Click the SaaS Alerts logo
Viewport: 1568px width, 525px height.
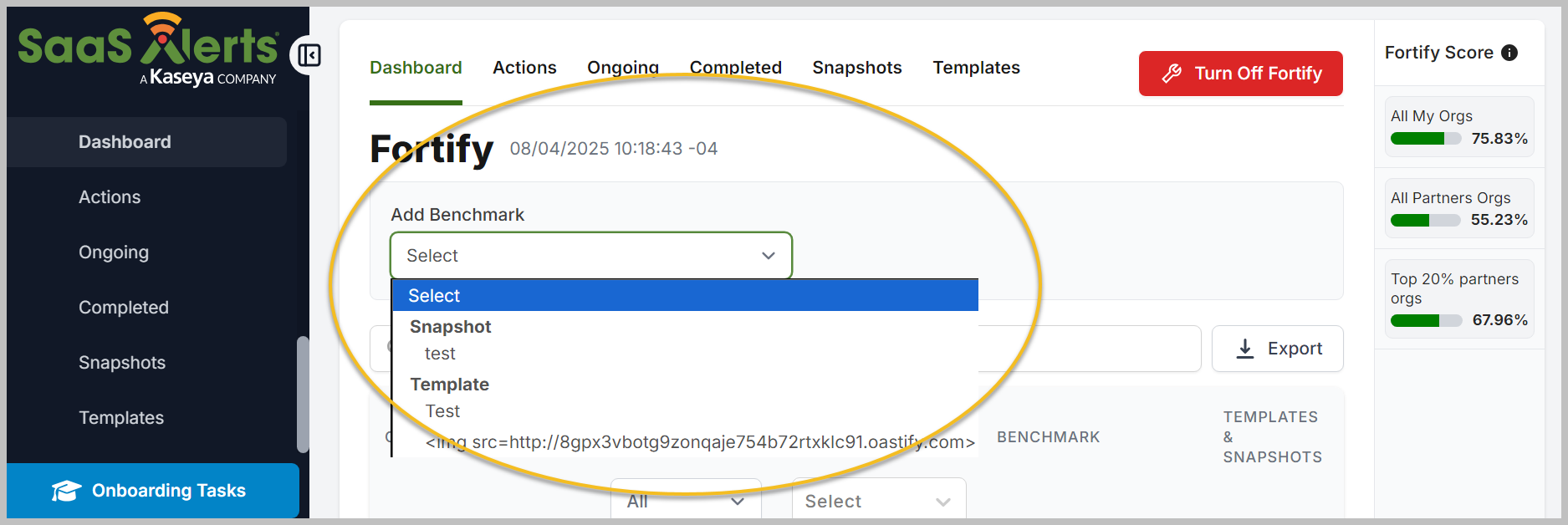click(148, 49)
